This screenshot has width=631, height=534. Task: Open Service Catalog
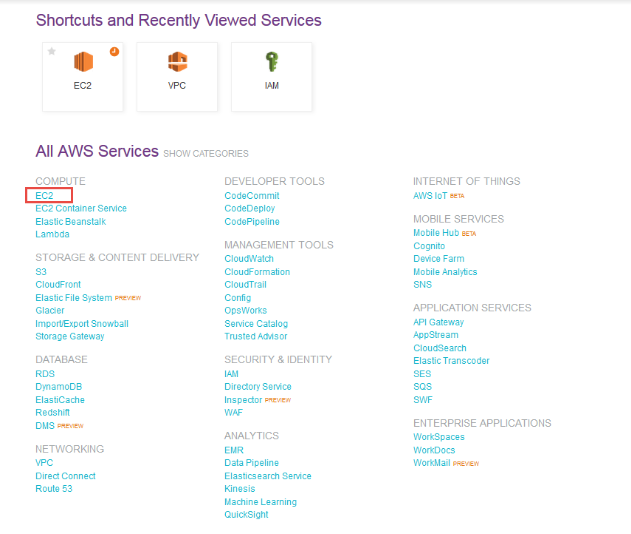coord(256,324)
